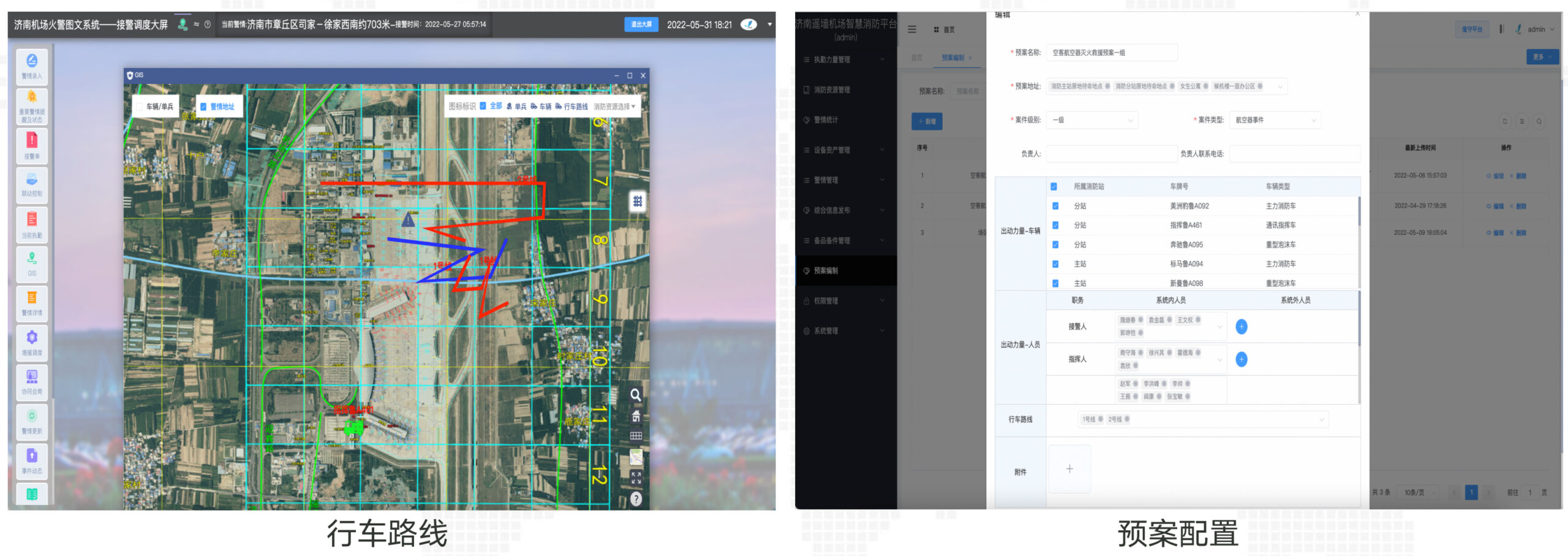Switch to the 预案编制 tab
Screen dimensions: 1568x556
tap(952, 58)
